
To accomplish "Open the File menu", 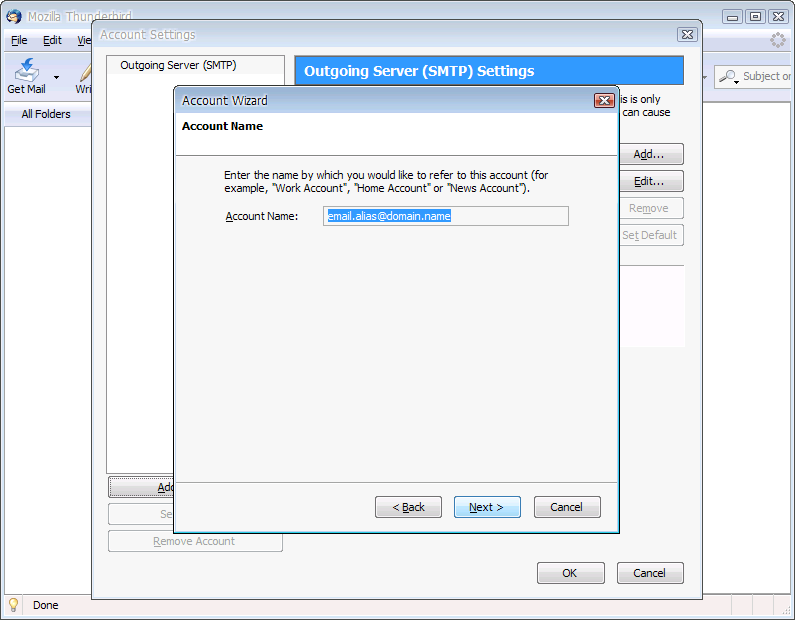I will [19, 41].
